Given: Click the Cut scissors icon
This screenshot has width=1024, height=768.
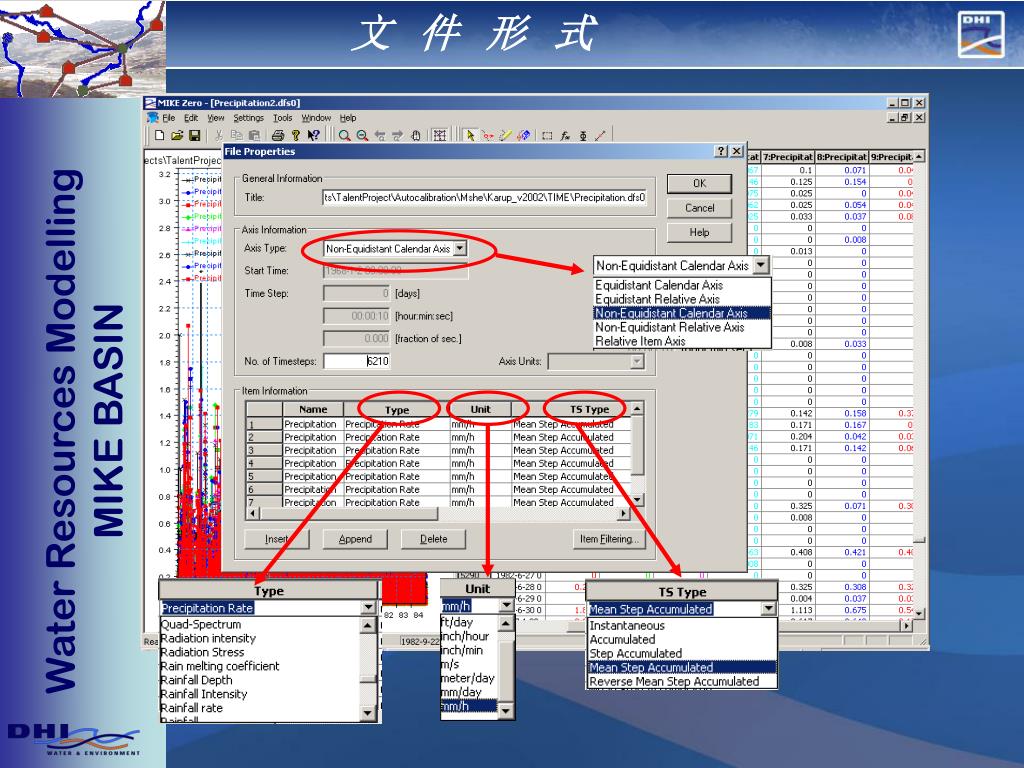Looking at the screenshot, I should [219, 135].
